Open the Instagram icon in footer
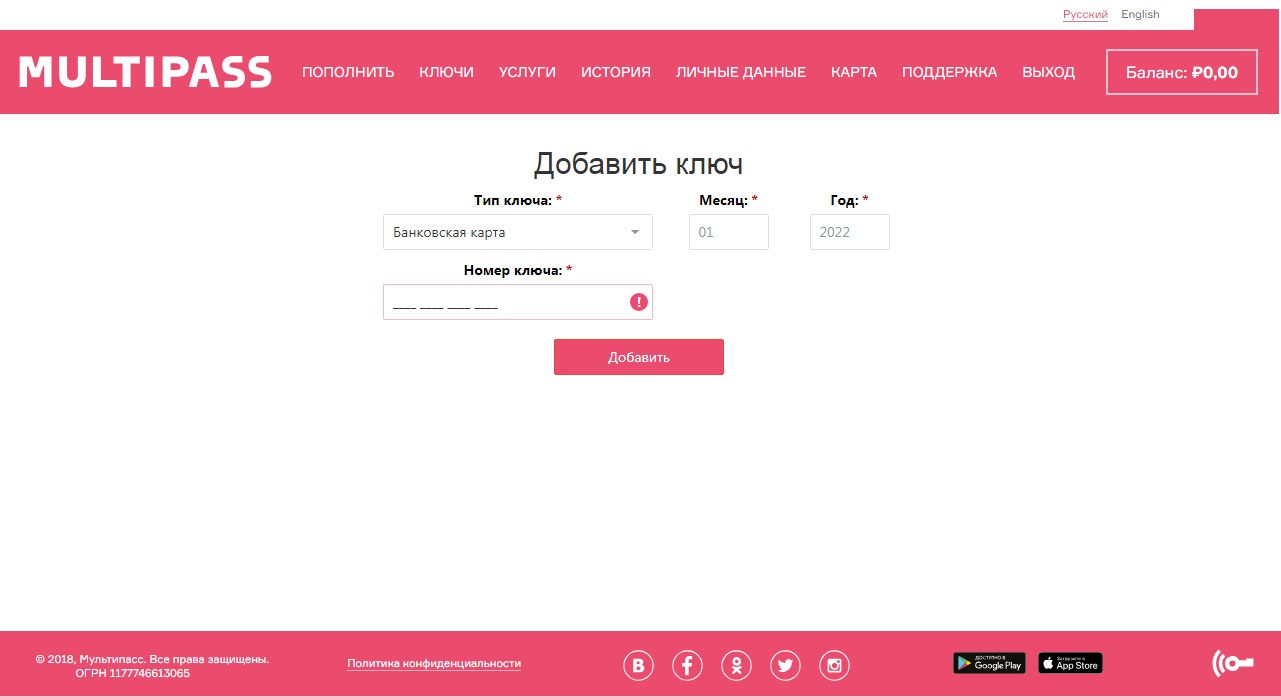The image size is (1281, 697). click(x=835, y=665)
